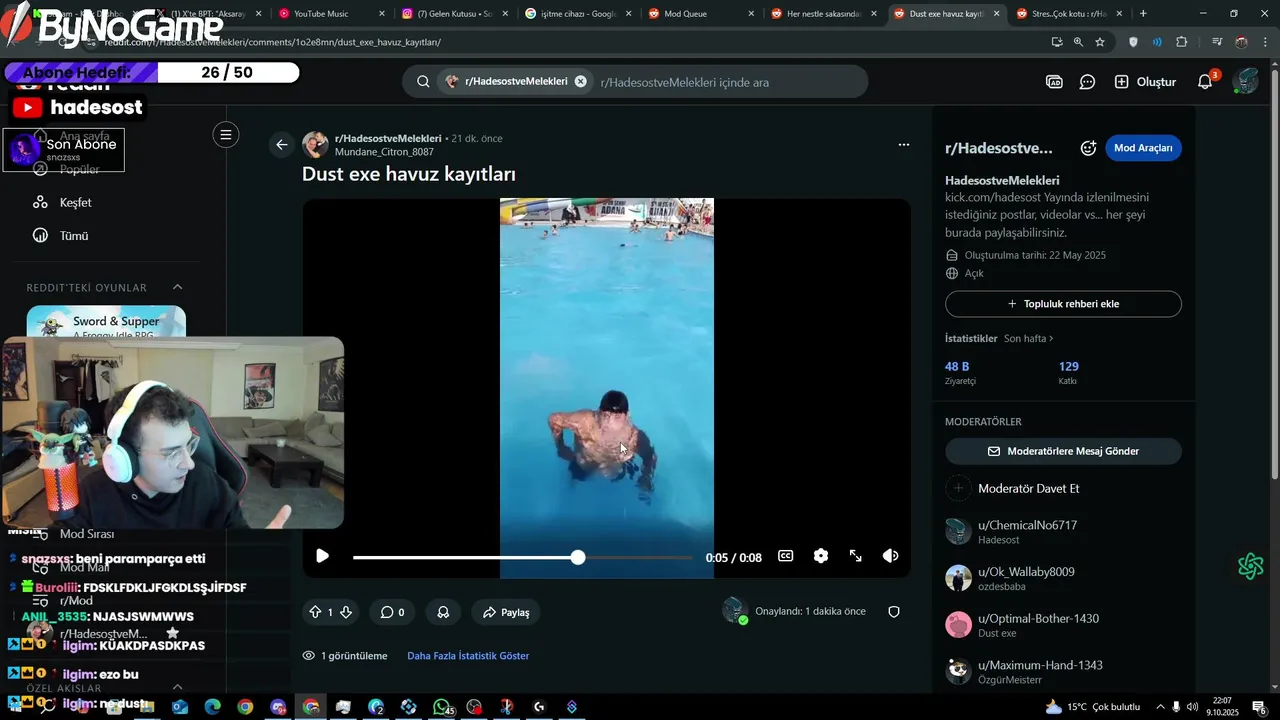Image resolution: width=1280 pixels, height=720 pixels.
Task: Open the Reddit chat icon
Action: click(1088, 82)
